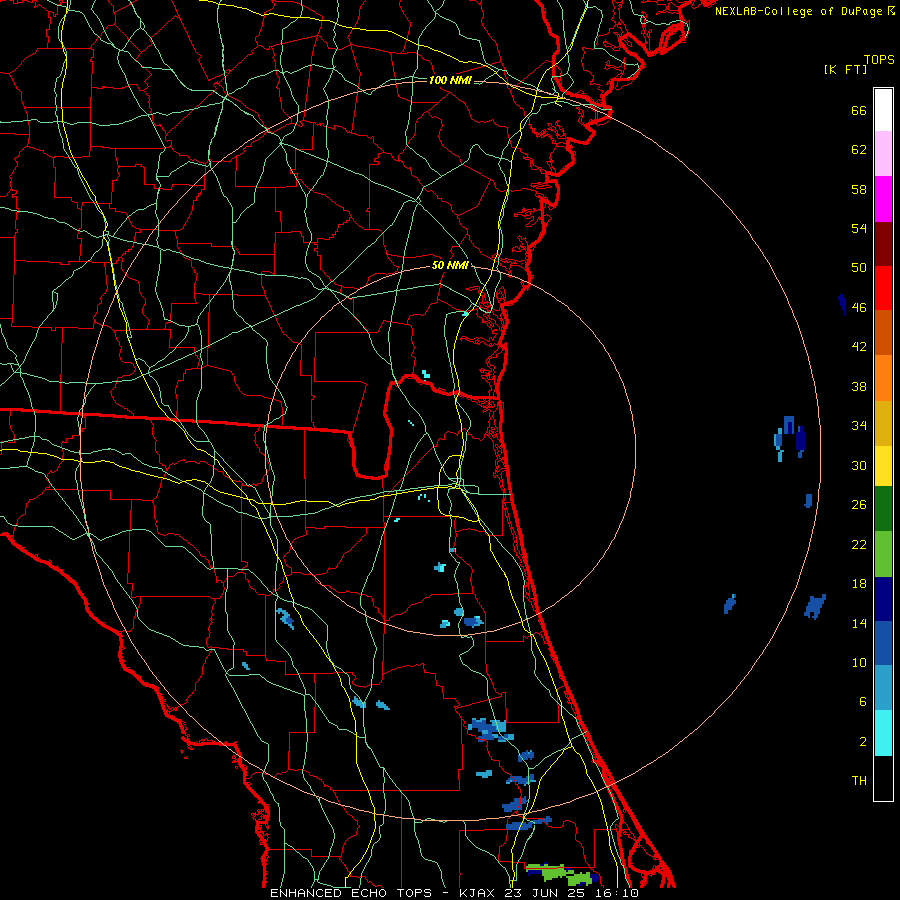
Task: Click the light pink legend swatch
Action: coord(883,154)
